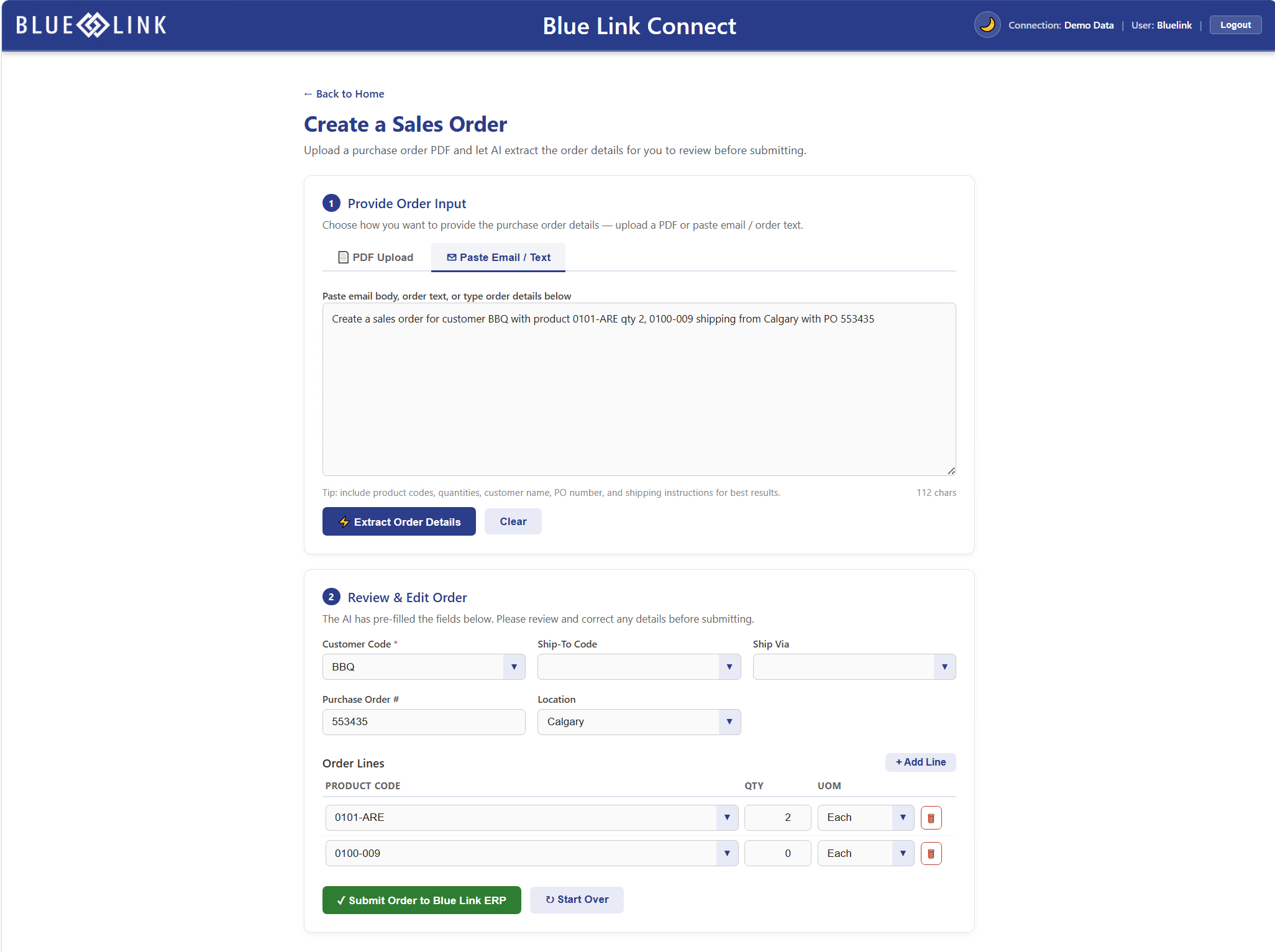The width and height of the screenshot is (1275, 952).
Task: Click 'Connection: Demo Data' text
Action: pyautogui.click(x=1061, y=25)
